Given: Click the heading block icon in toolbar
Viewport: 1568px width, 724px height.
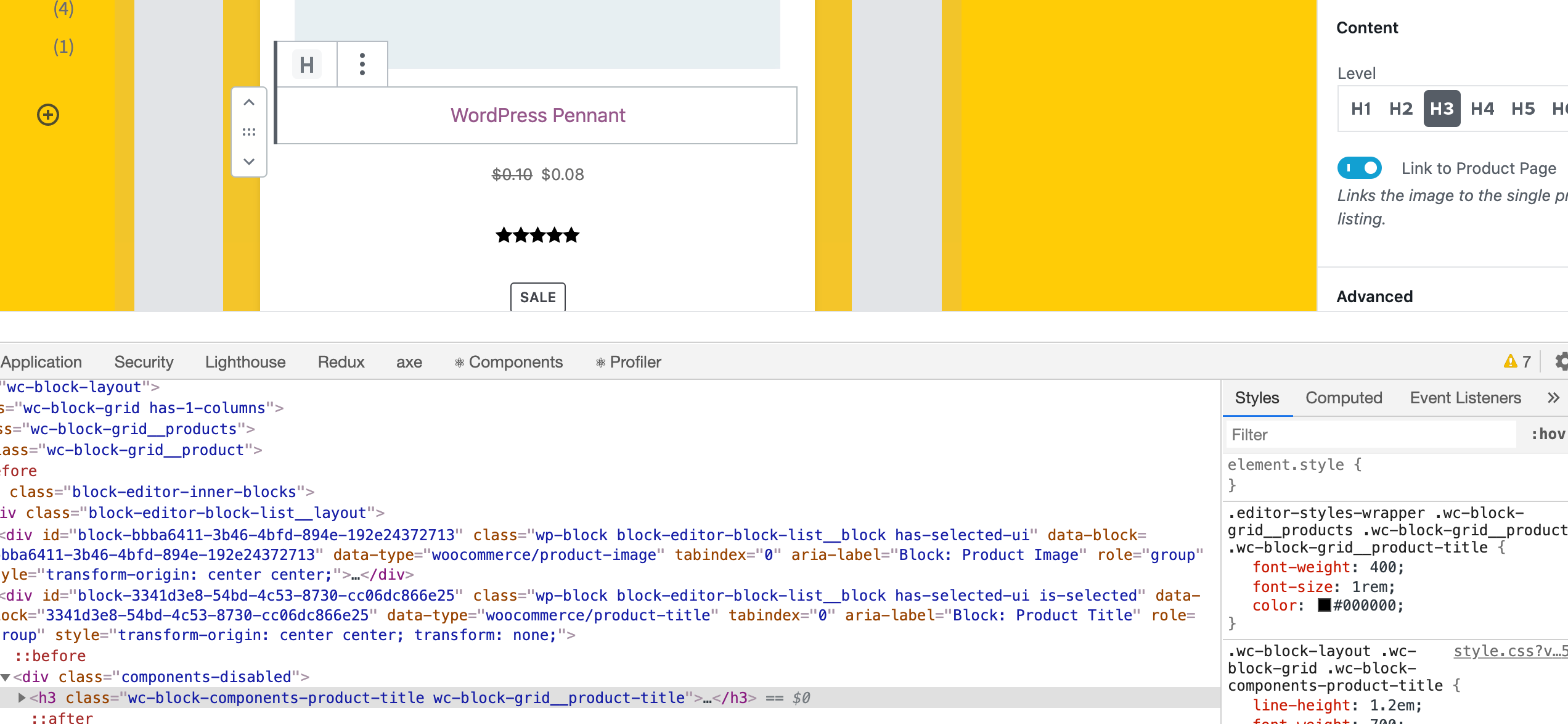Looking at the screenshot, I should pyautogui.click(x=306, y=64).
